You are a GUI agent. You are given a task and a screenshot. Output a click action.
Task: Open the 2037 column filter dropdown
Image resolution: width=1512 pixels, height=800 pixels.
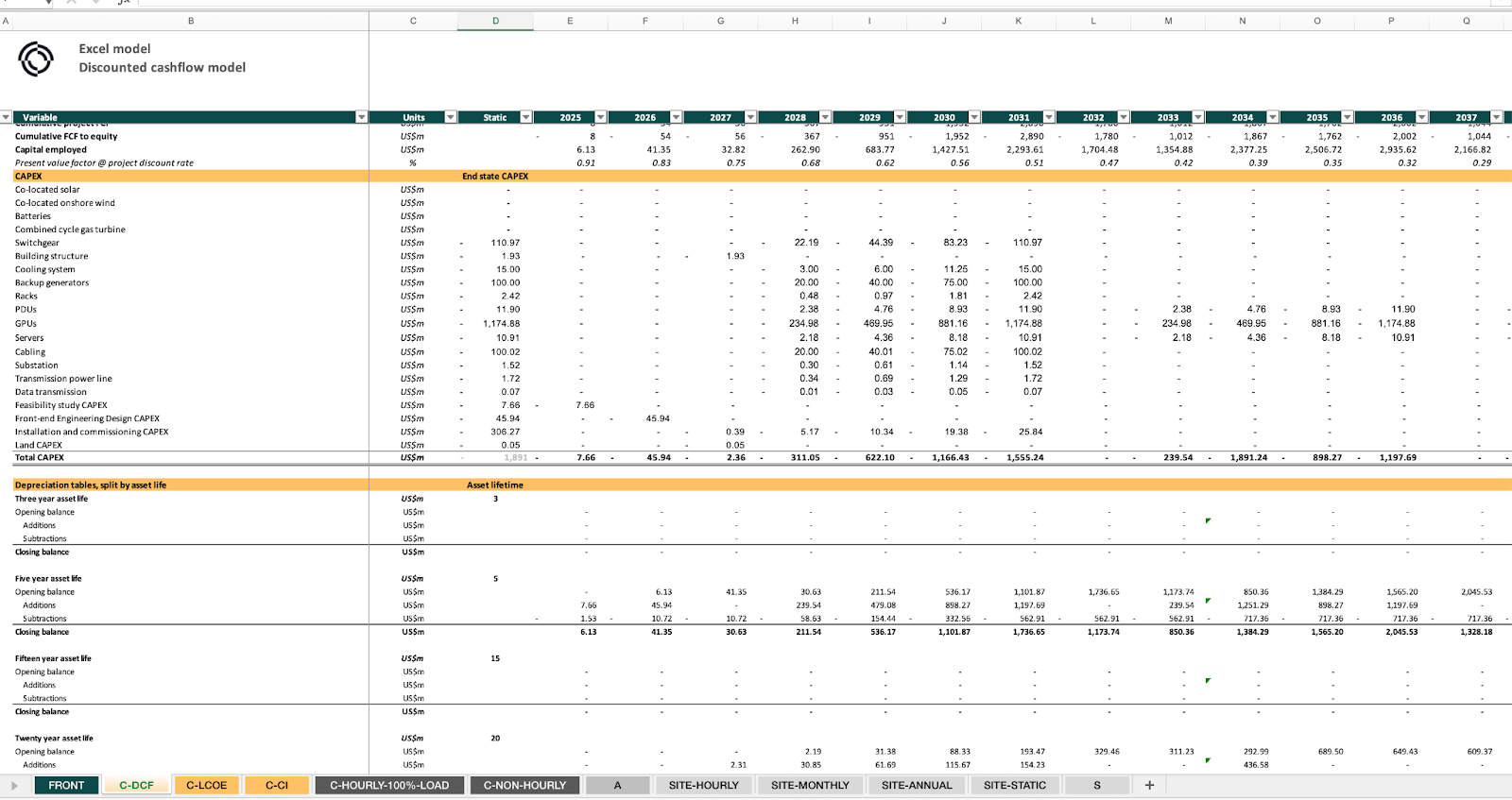[x=1496, y=117]
